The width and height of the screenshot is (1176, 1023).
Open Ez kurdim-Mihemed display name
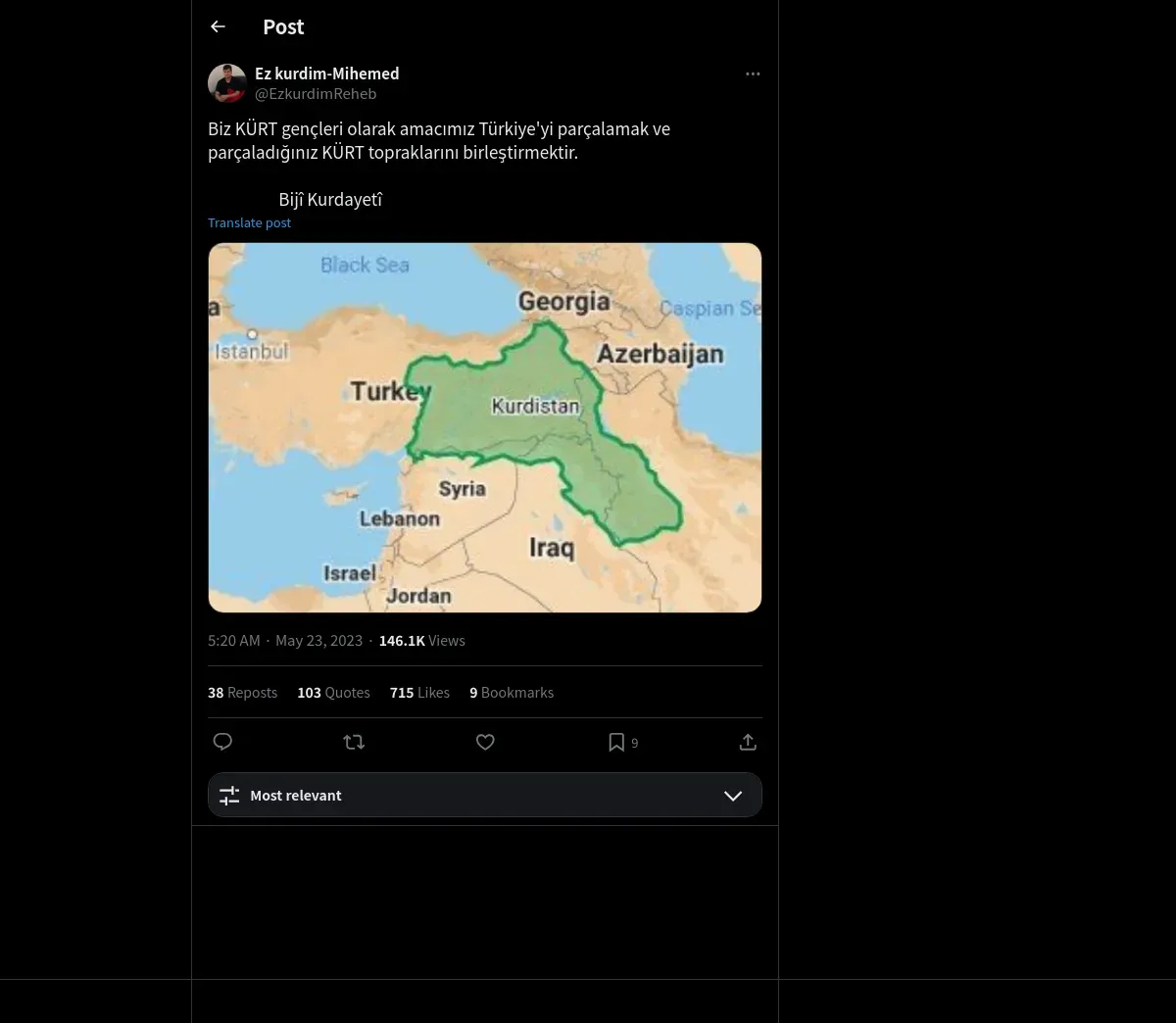[x=326, y=73]
